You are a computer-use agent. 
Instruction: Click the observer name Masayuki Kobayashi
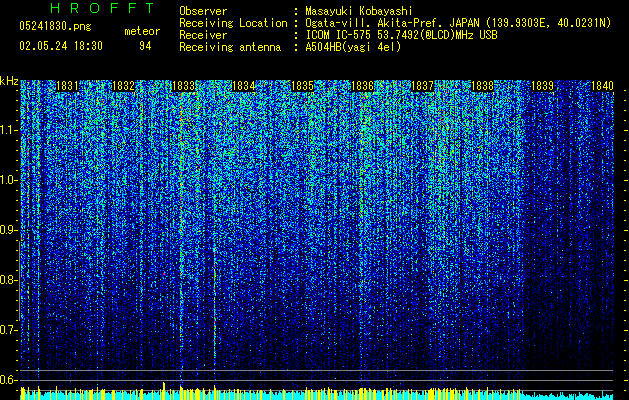[359, 11]
